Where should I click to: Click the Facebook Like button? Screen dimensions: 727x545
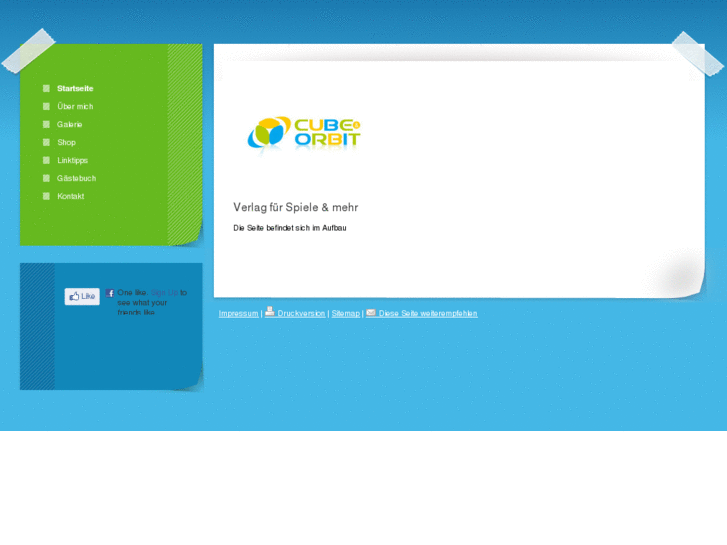click(x=82, y=296)
